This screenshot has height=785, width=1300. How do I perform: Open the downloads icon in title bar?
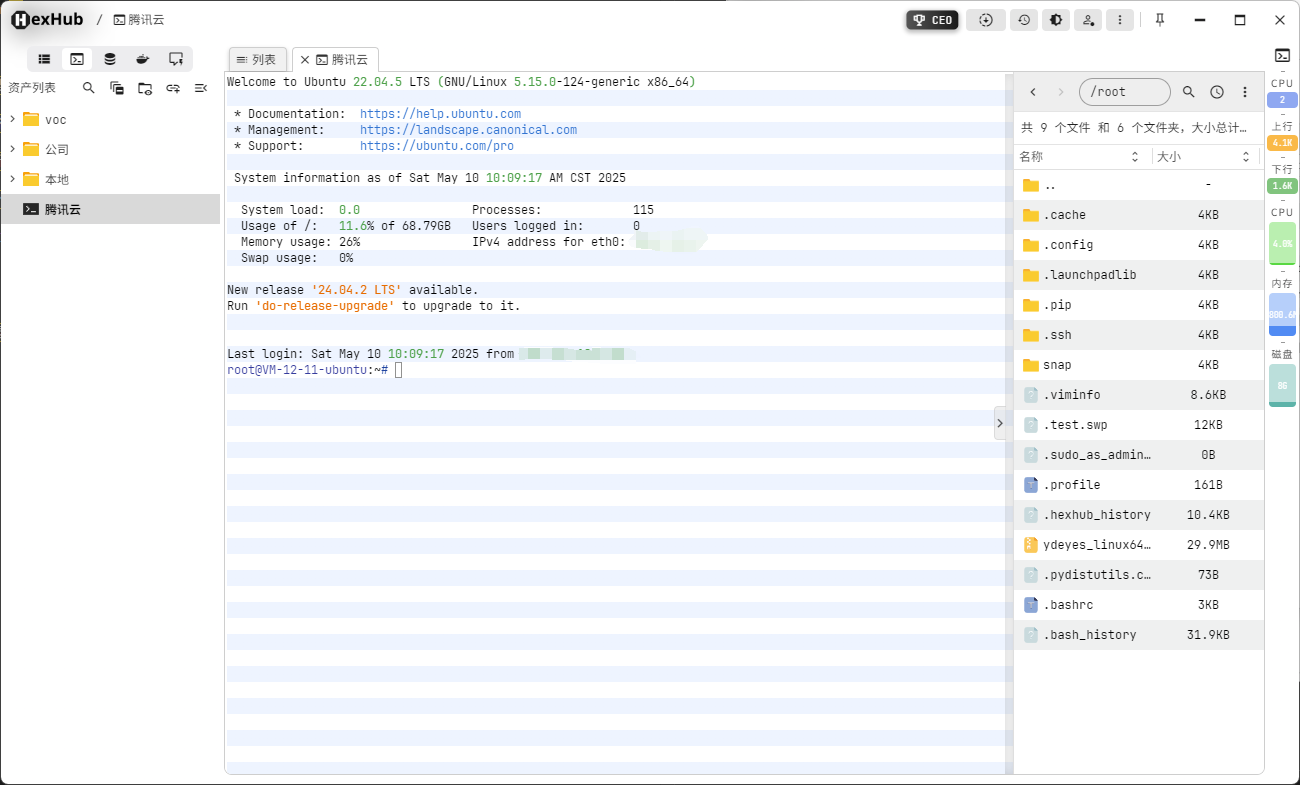coord(986,20)
